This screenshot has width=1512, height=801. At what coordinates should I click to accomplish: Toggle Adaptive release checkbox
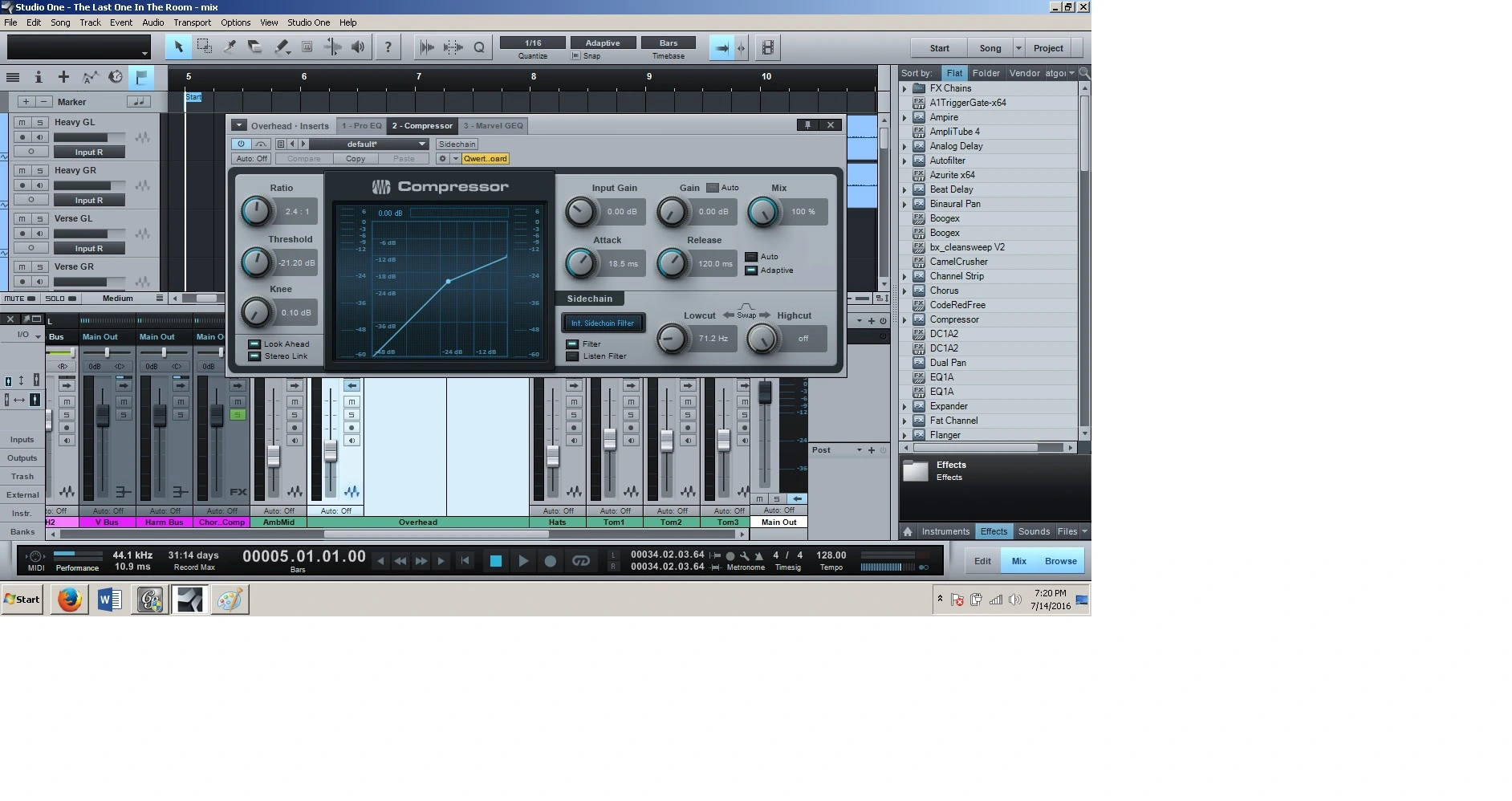(x=751, y=270)
